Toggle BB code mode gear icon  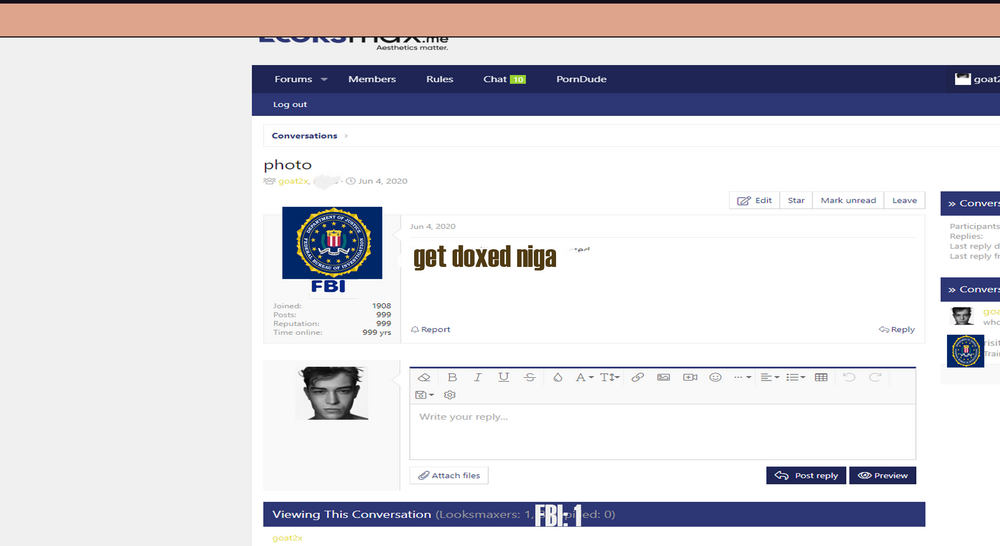(x=450, y=395)
